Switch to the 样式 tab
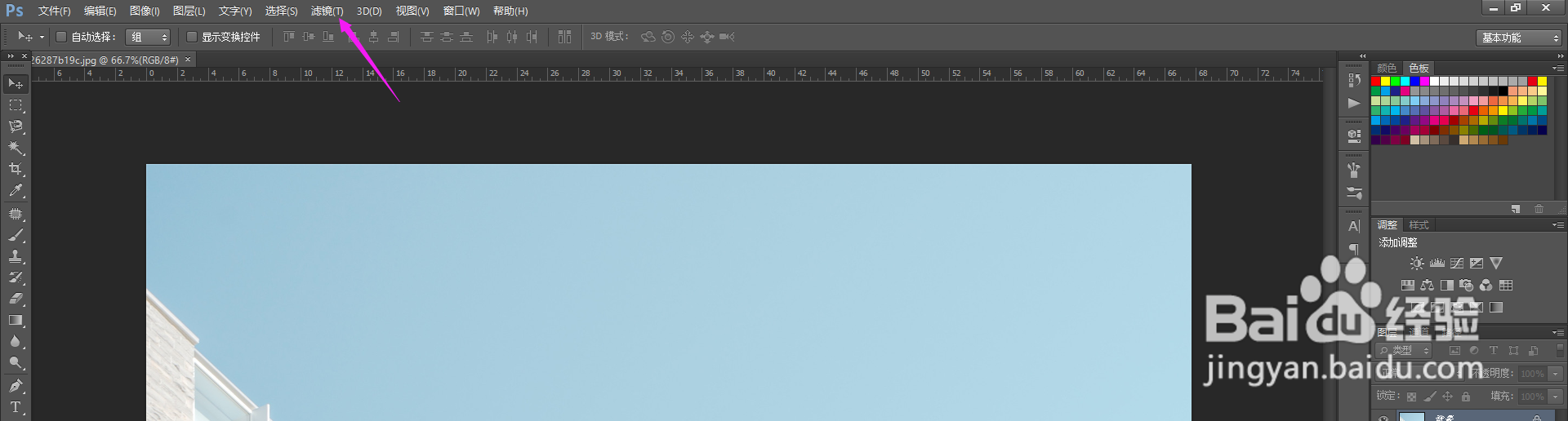Viewport: 1568px width, 421px height. click(1419, 224)
